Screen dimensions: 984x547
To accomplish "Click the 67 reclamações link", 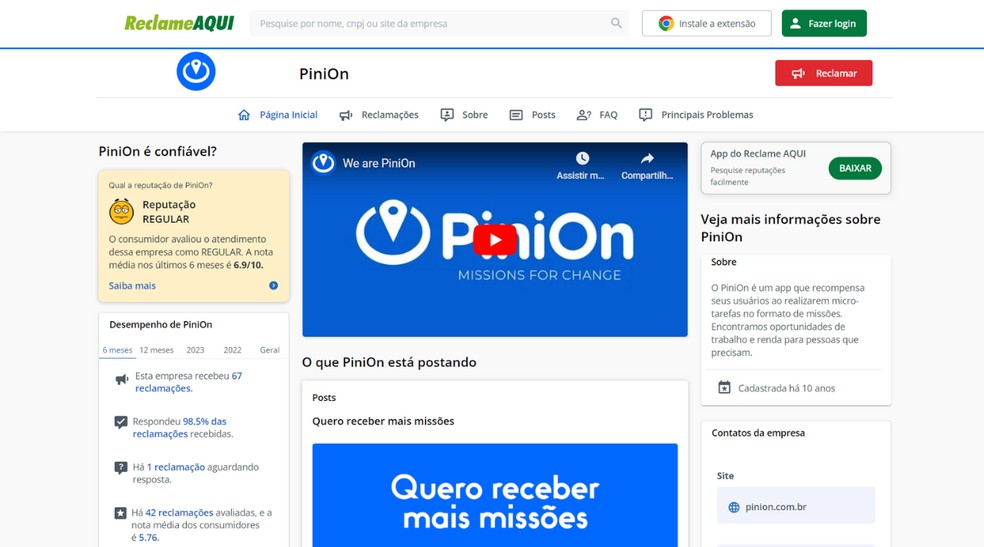I will coord(188,382).
